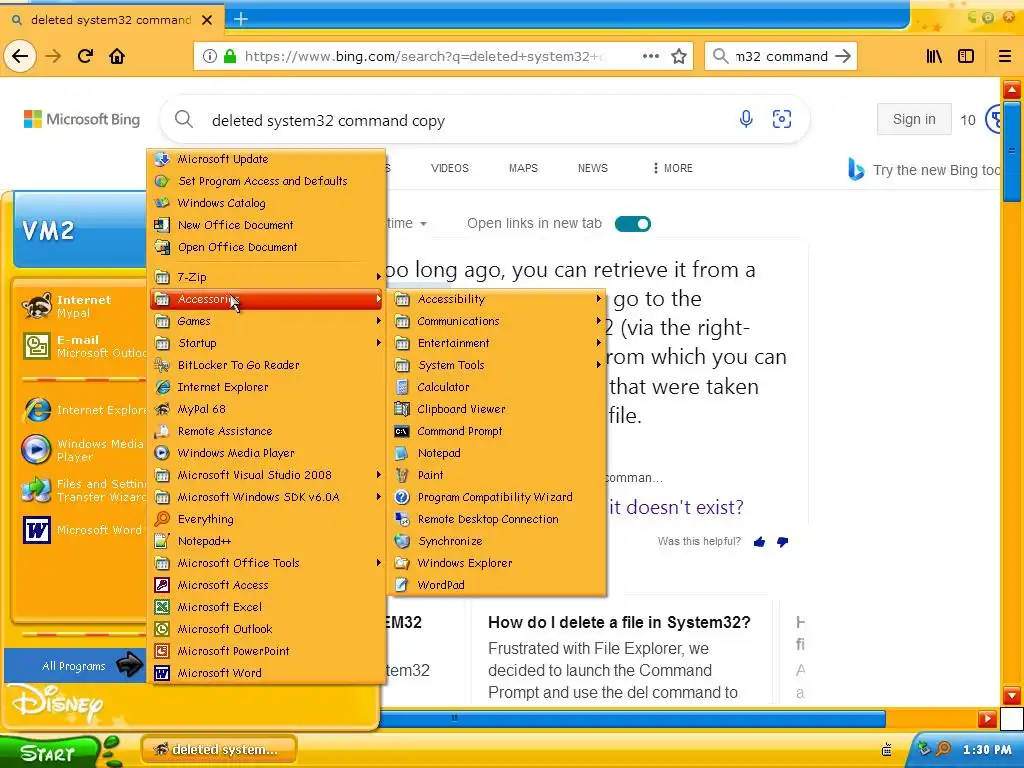
Task: Launch WordPad
Action: click(441, 585)
